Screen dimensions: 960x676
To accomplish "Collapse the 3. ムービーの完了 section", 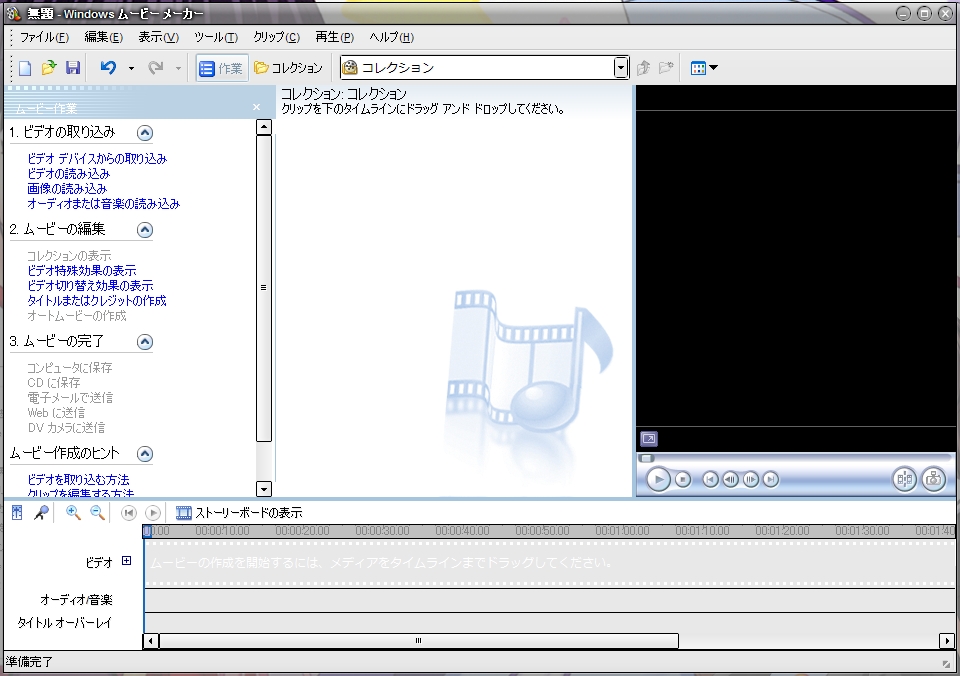I will click(x=144, y=342).
